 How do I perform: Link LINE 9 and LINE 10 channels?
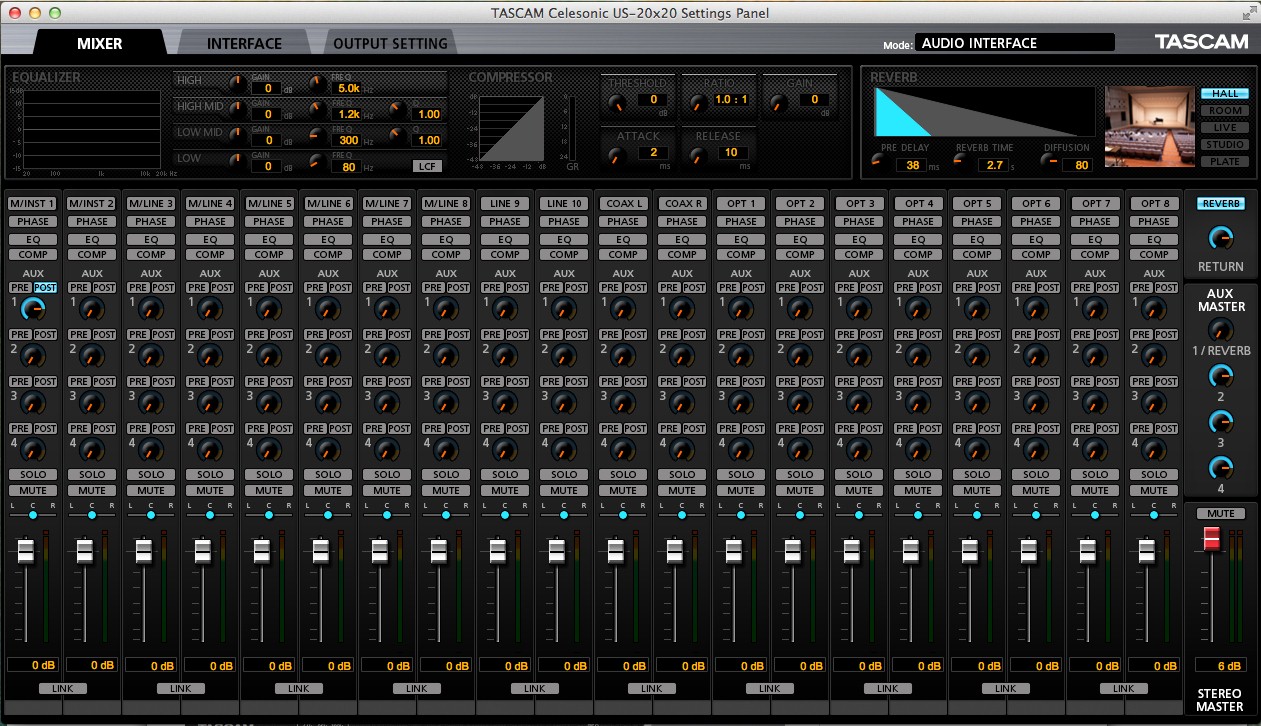pyautogui.click(x=534, y=688)
